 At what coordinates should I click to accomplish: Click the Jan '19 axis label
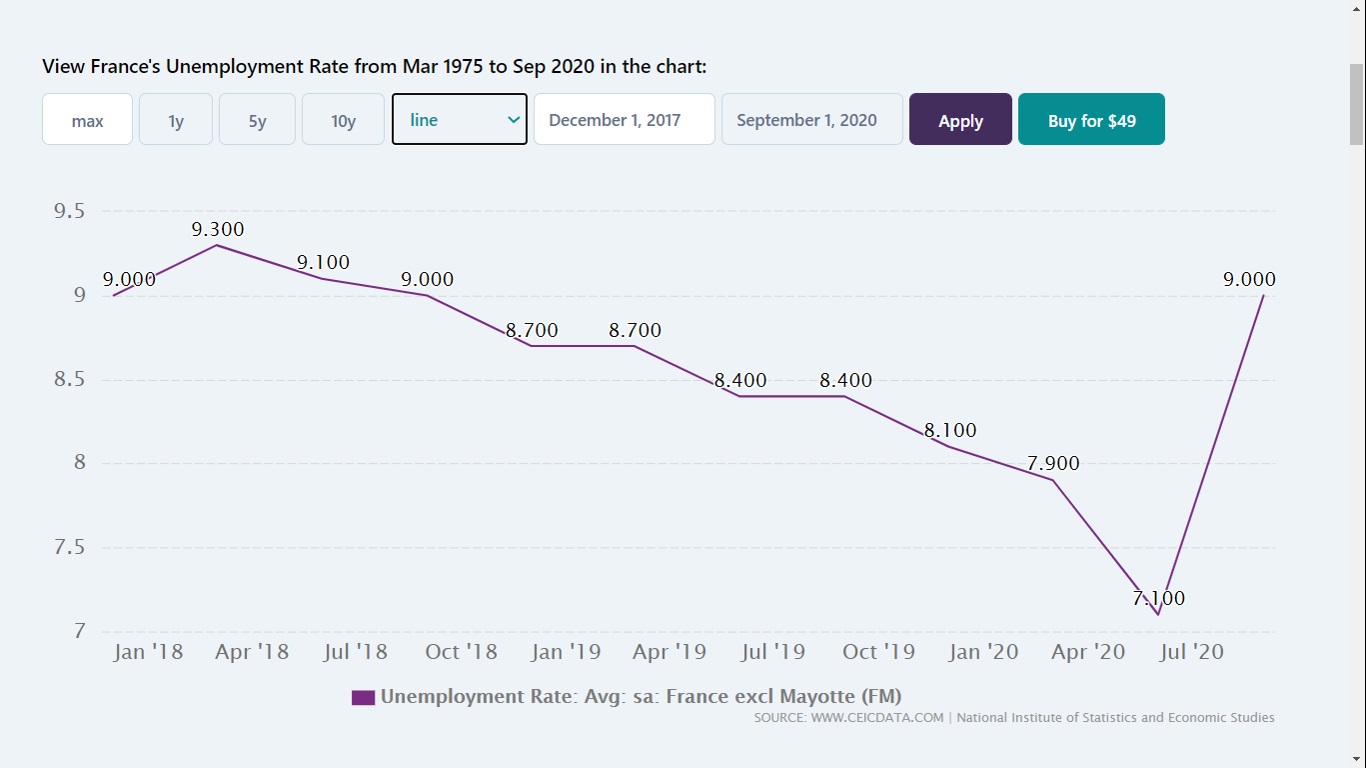point(566,652)
